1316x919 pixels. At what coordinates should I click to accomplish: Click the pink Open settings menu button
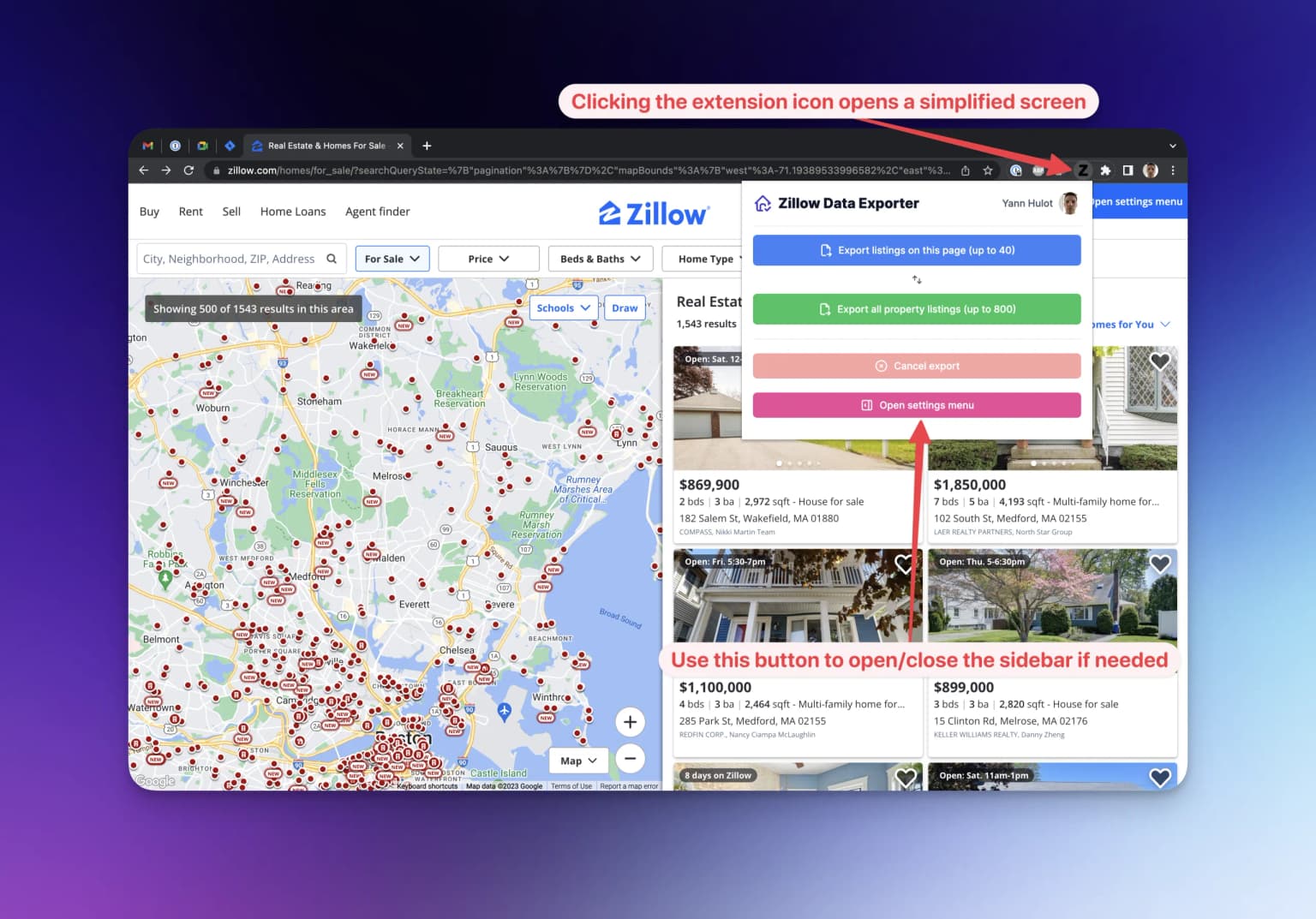click(917, 405)
